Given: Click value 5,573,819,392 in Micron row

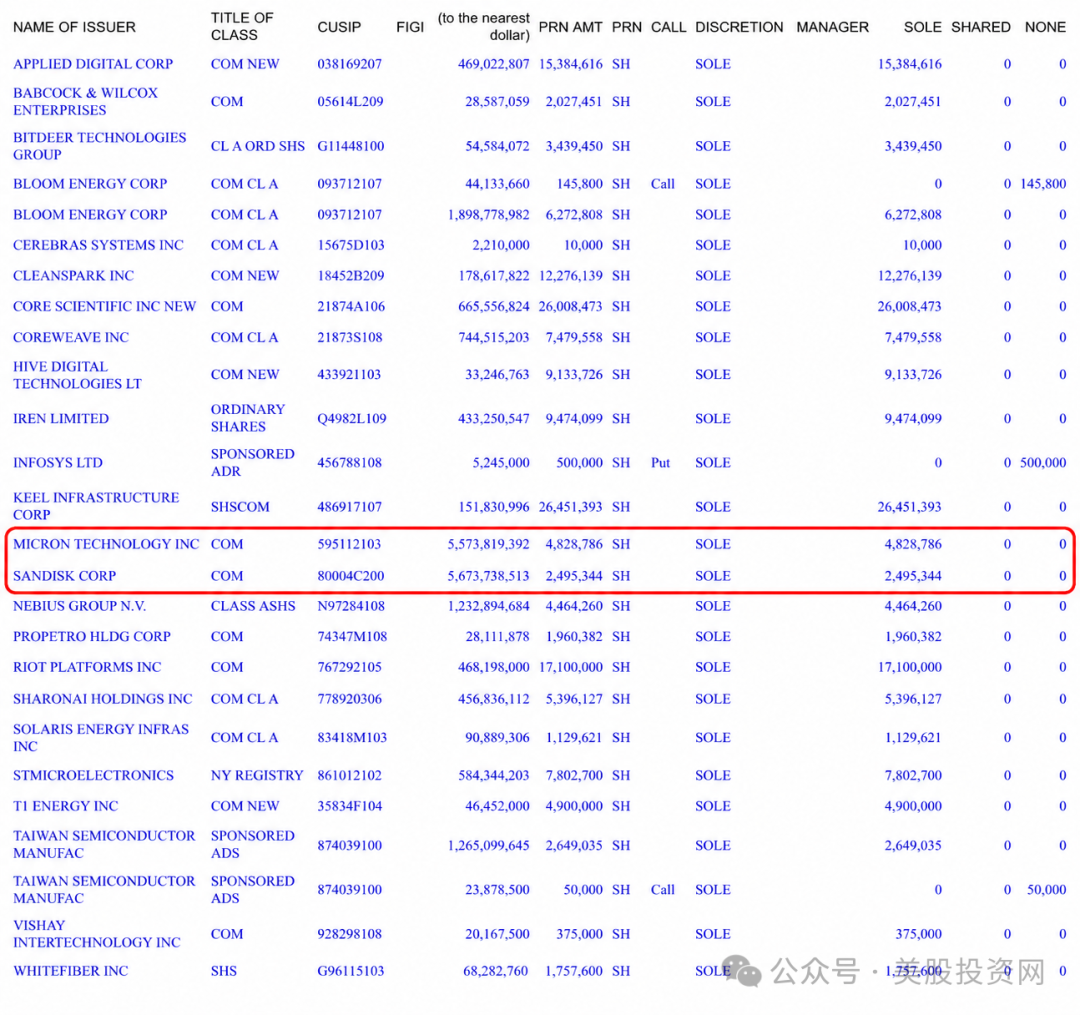Looking at the screenshot, I should [x=488, y=544].
